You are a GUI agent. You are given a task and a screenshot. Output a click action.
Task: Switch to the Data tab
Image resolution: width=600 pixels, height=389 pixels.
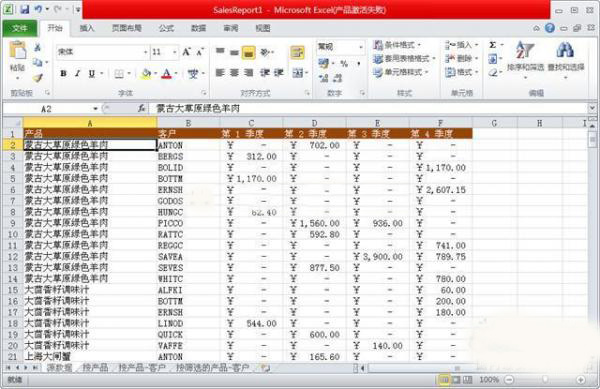(198, 28)
